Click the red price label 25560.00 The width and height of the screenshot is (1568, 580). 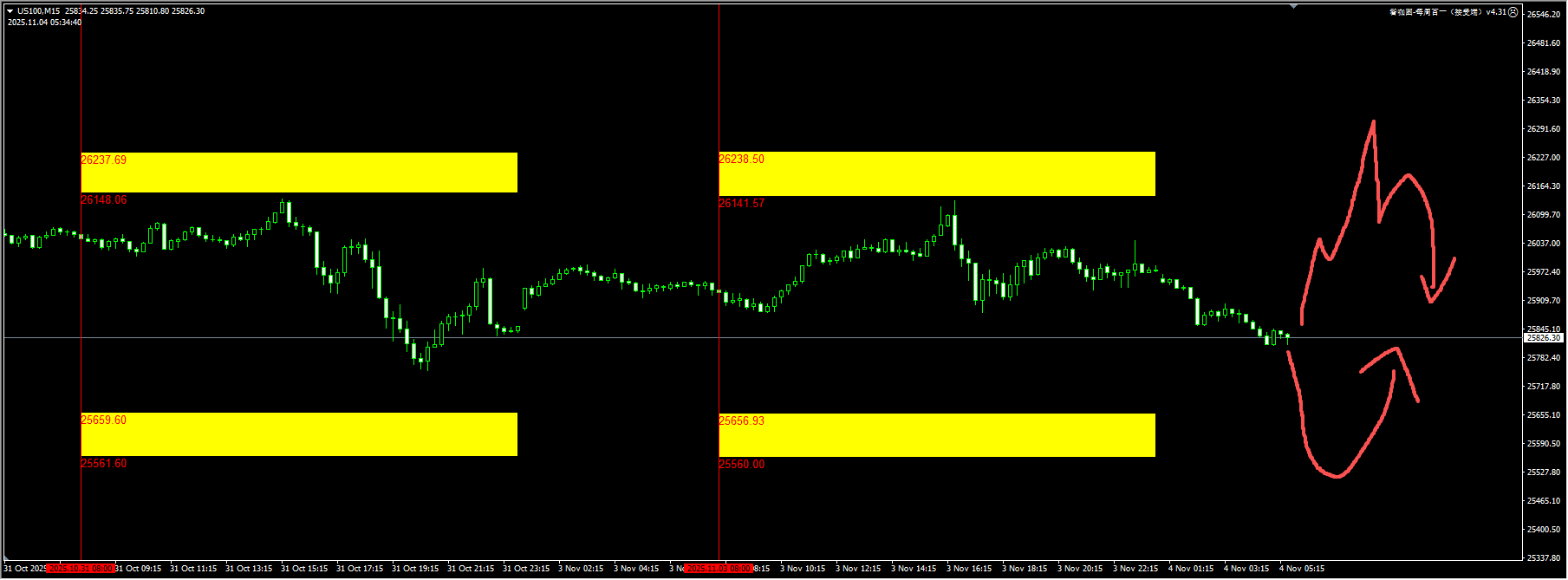tap(742, 465)
